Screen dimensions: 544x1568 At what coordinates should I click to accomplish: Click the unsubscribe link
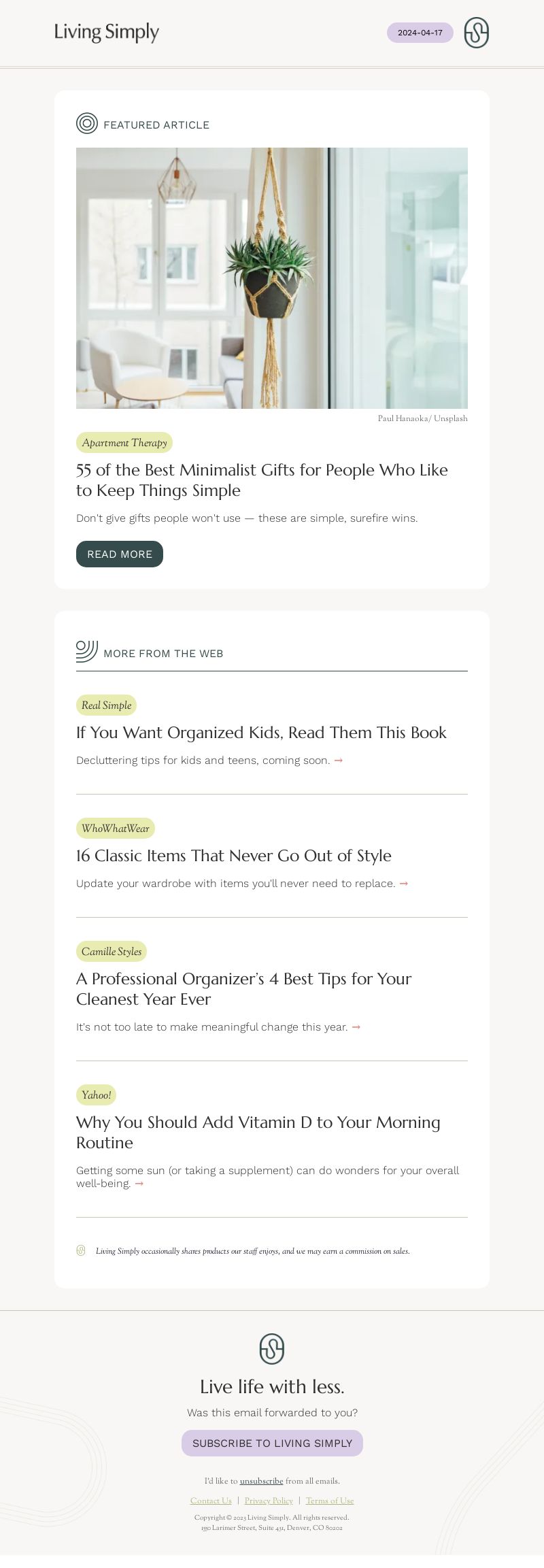point(261,1481)
